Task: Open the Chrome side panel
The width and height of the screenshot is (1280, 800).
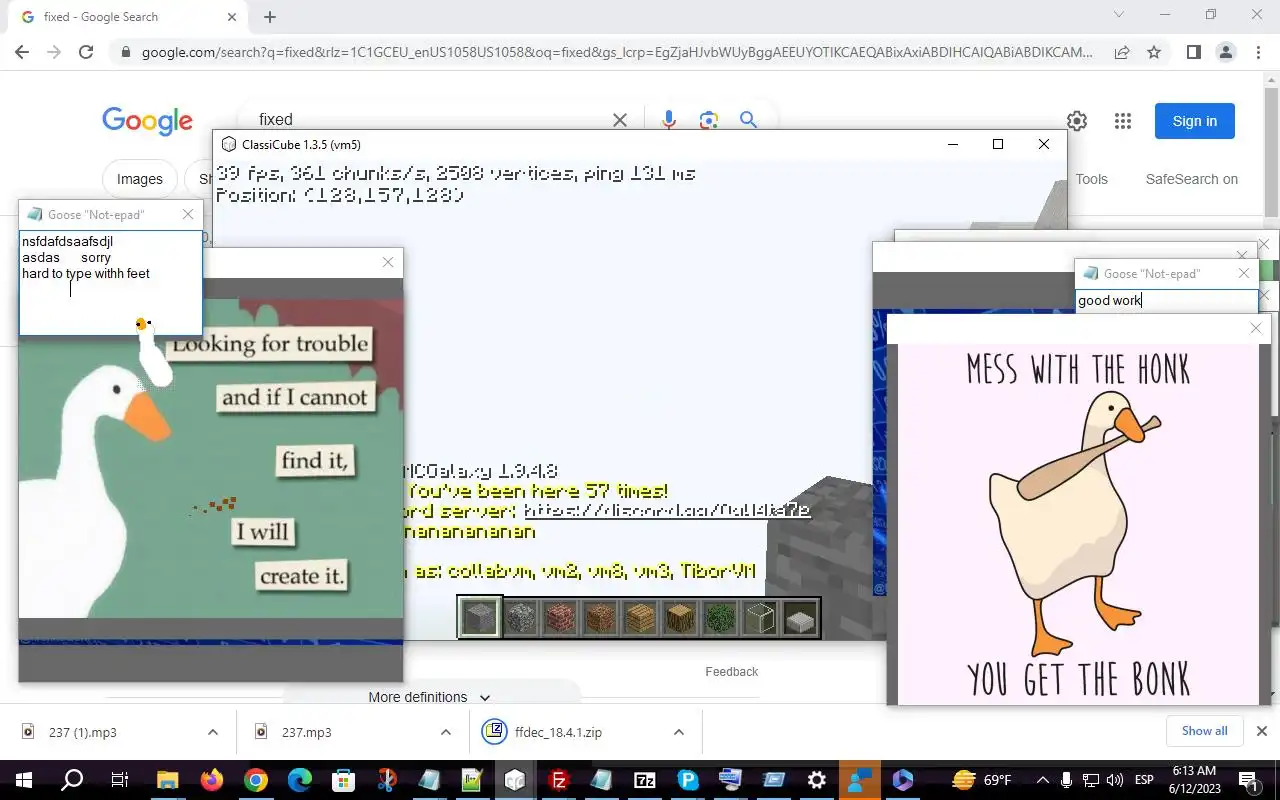Action: click(1193, 52)
